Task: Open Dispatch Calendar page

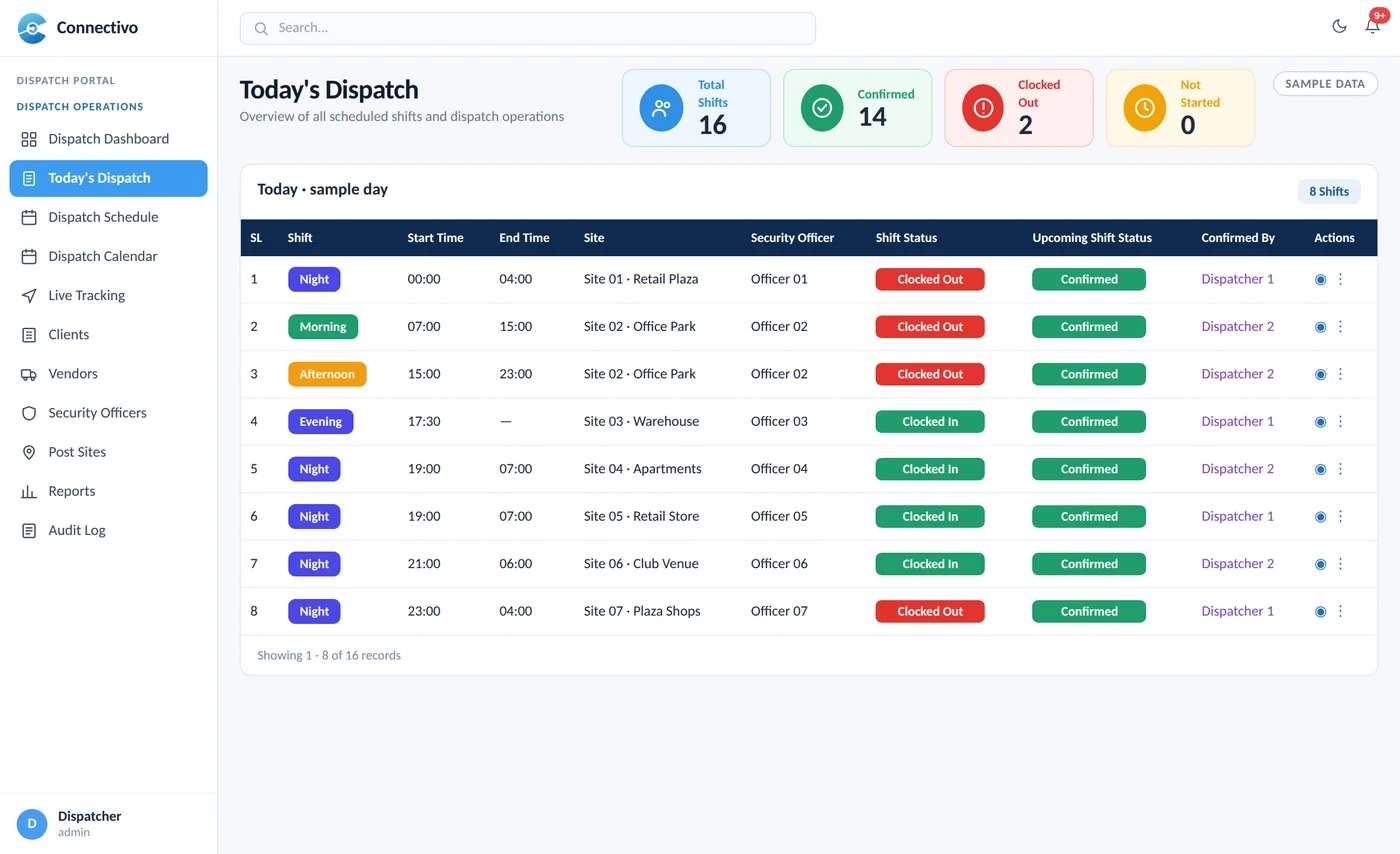Action: click(x=109, y=257)
